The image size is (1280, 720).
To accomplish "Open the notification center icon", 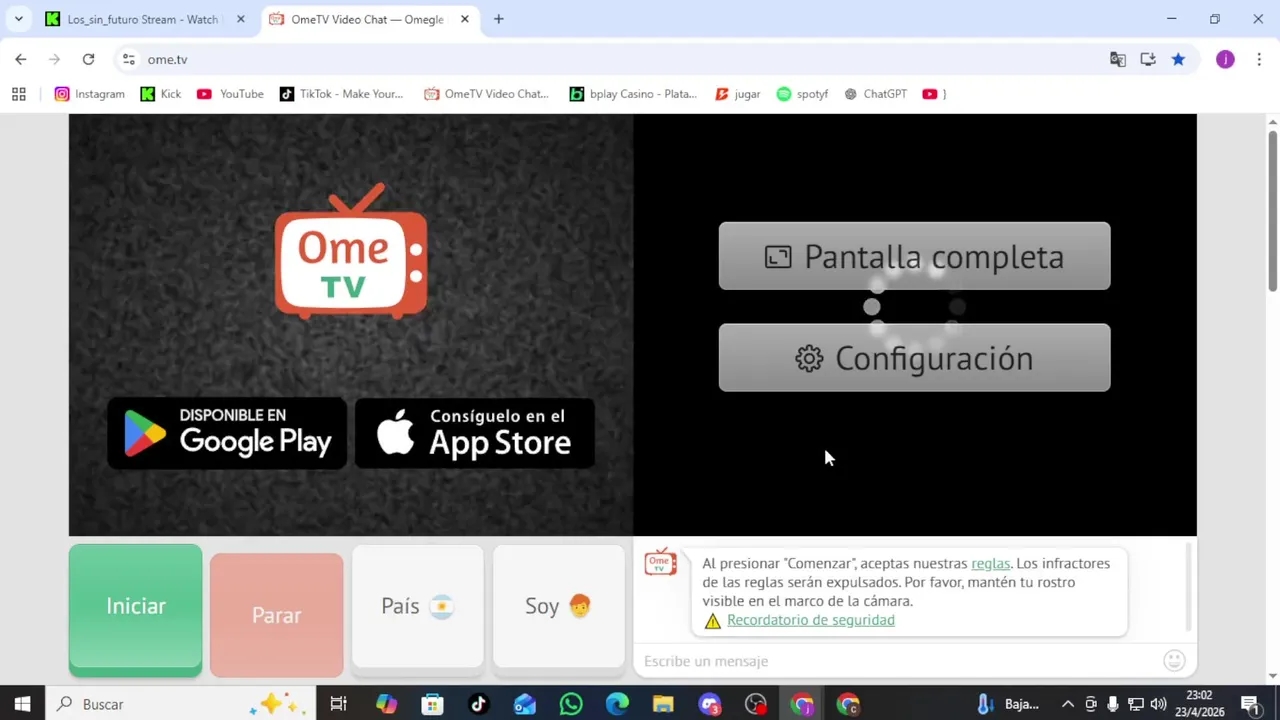I will coord(1250,704).
